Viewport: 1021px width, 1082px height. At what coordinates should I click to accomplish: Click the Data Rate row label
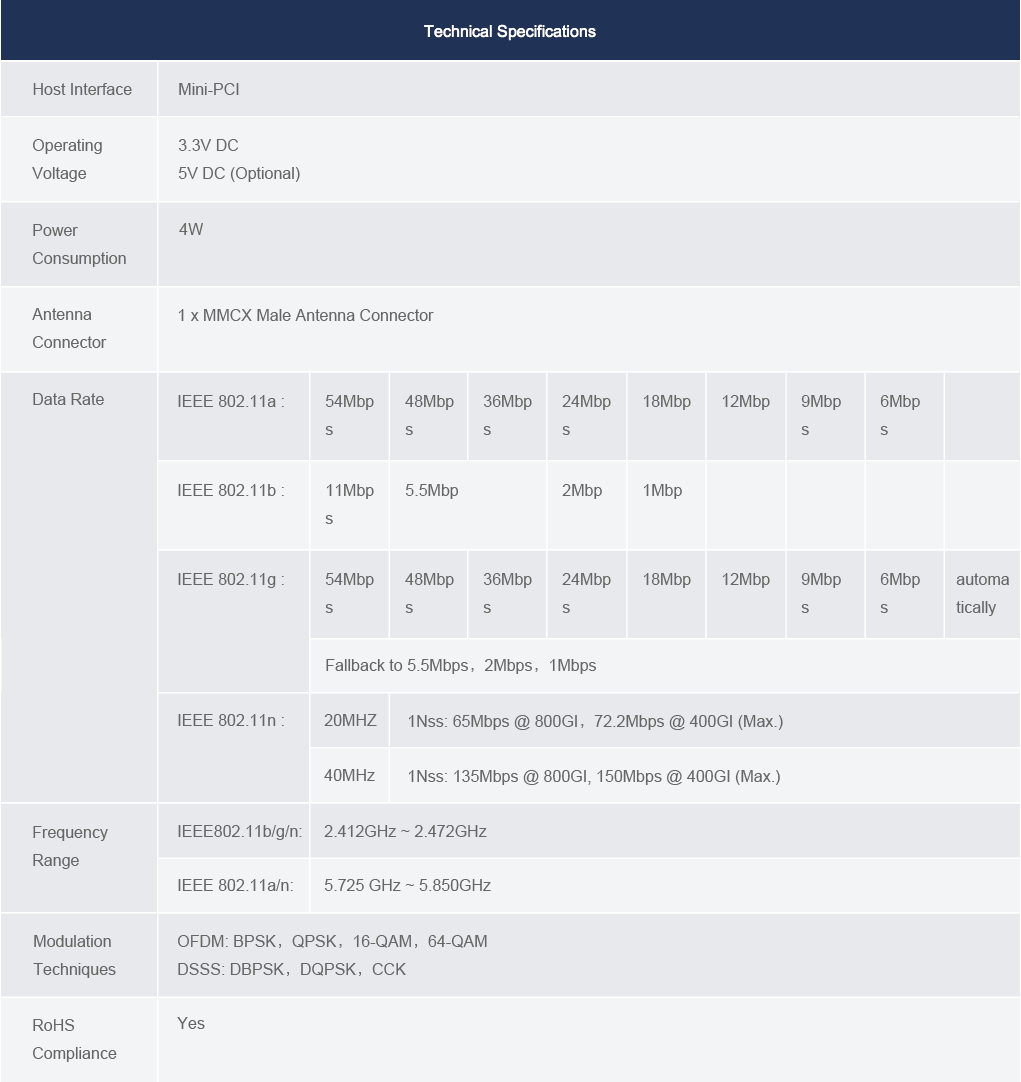click(68, 400)
